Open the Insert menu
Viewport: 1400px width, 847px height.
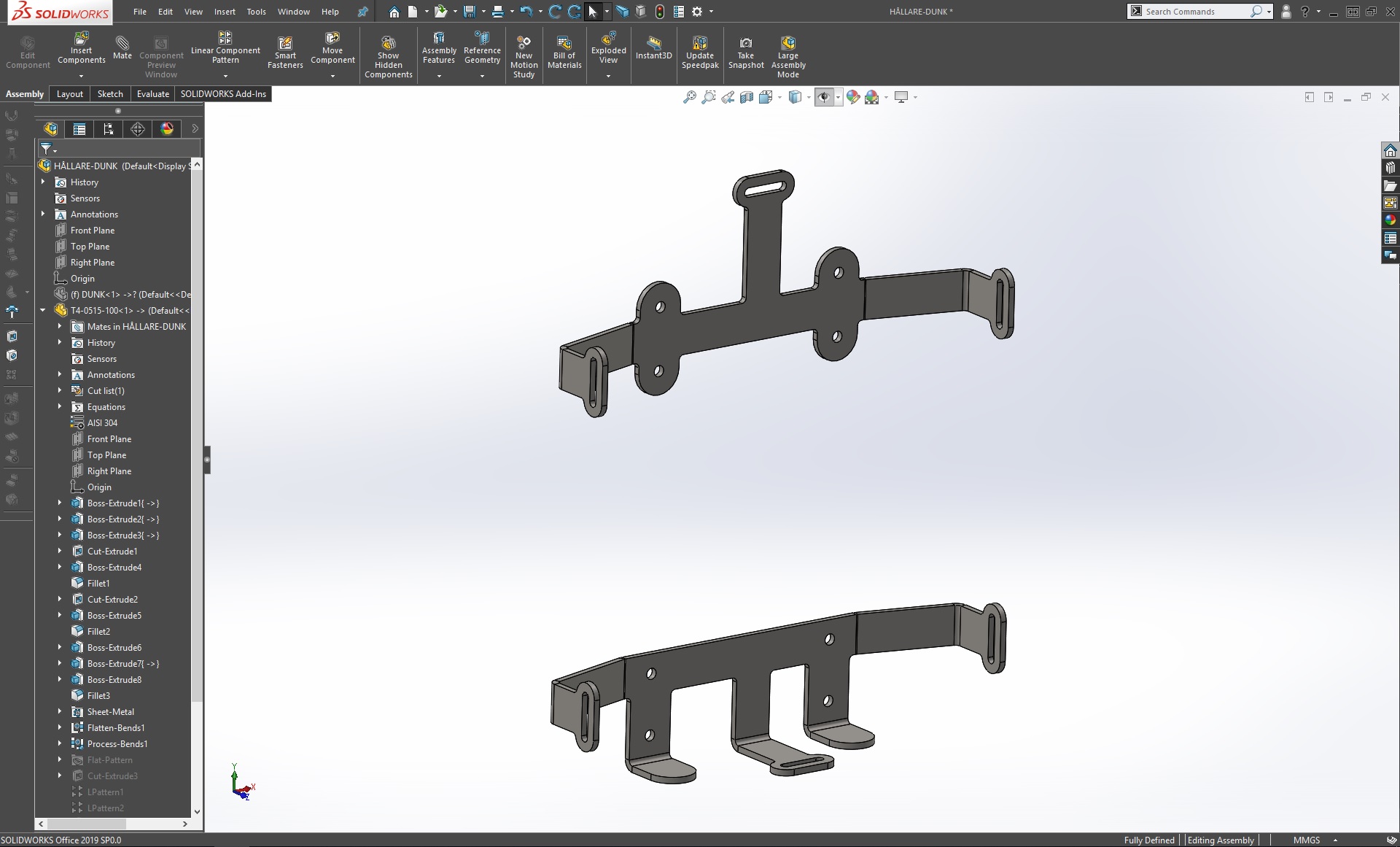[x=225, y=12]
